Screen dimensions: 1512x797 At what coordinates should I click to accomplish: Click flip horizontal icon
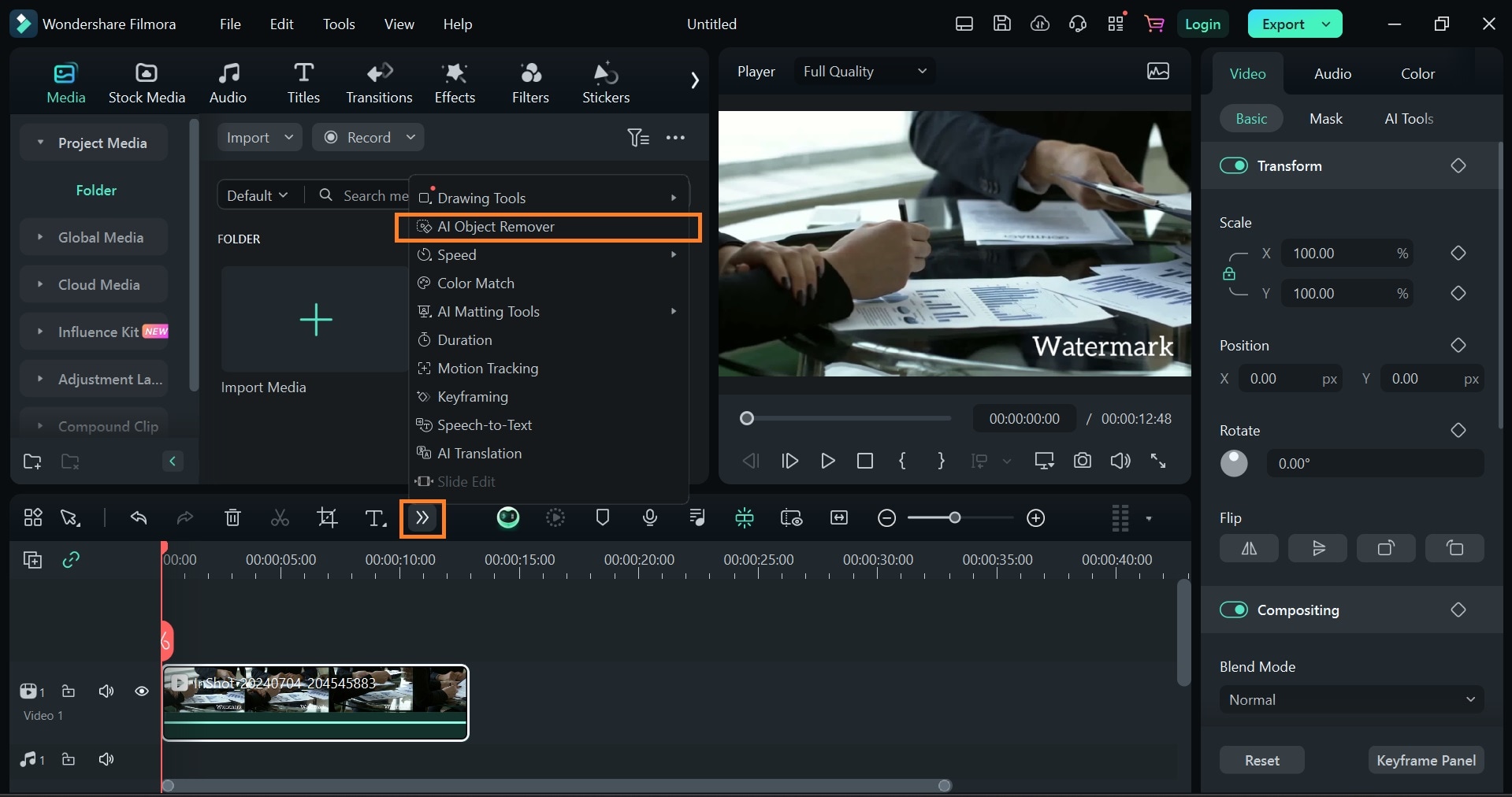click(1249, 548)
